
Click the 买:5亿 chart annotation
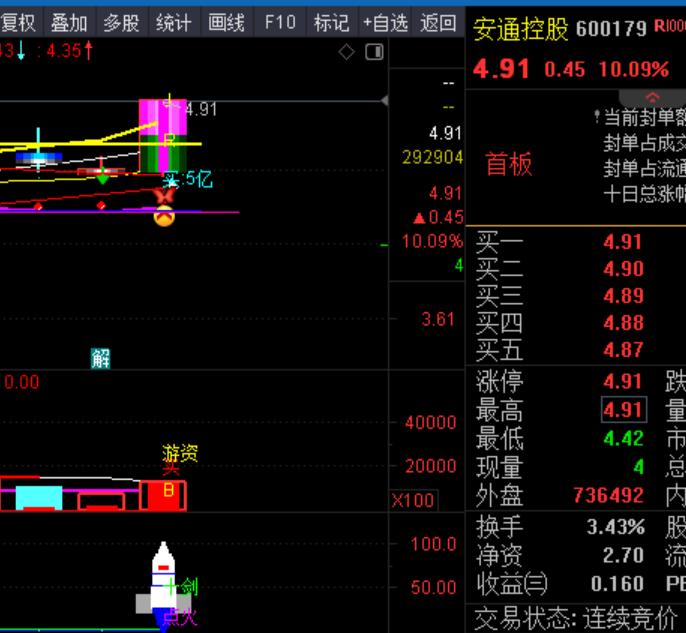pos(188,179)
